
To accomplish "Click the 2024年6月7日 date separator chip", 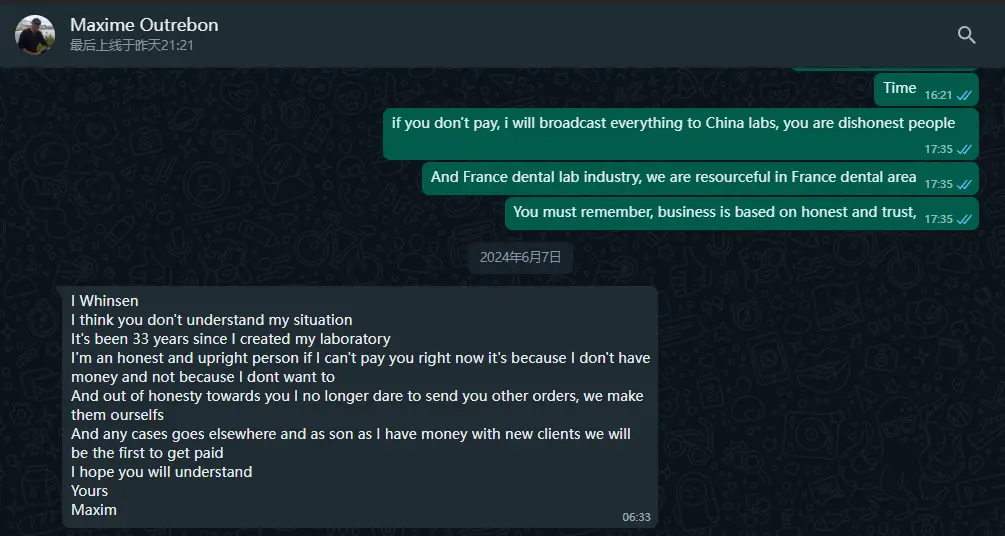I will click(520, 258).
